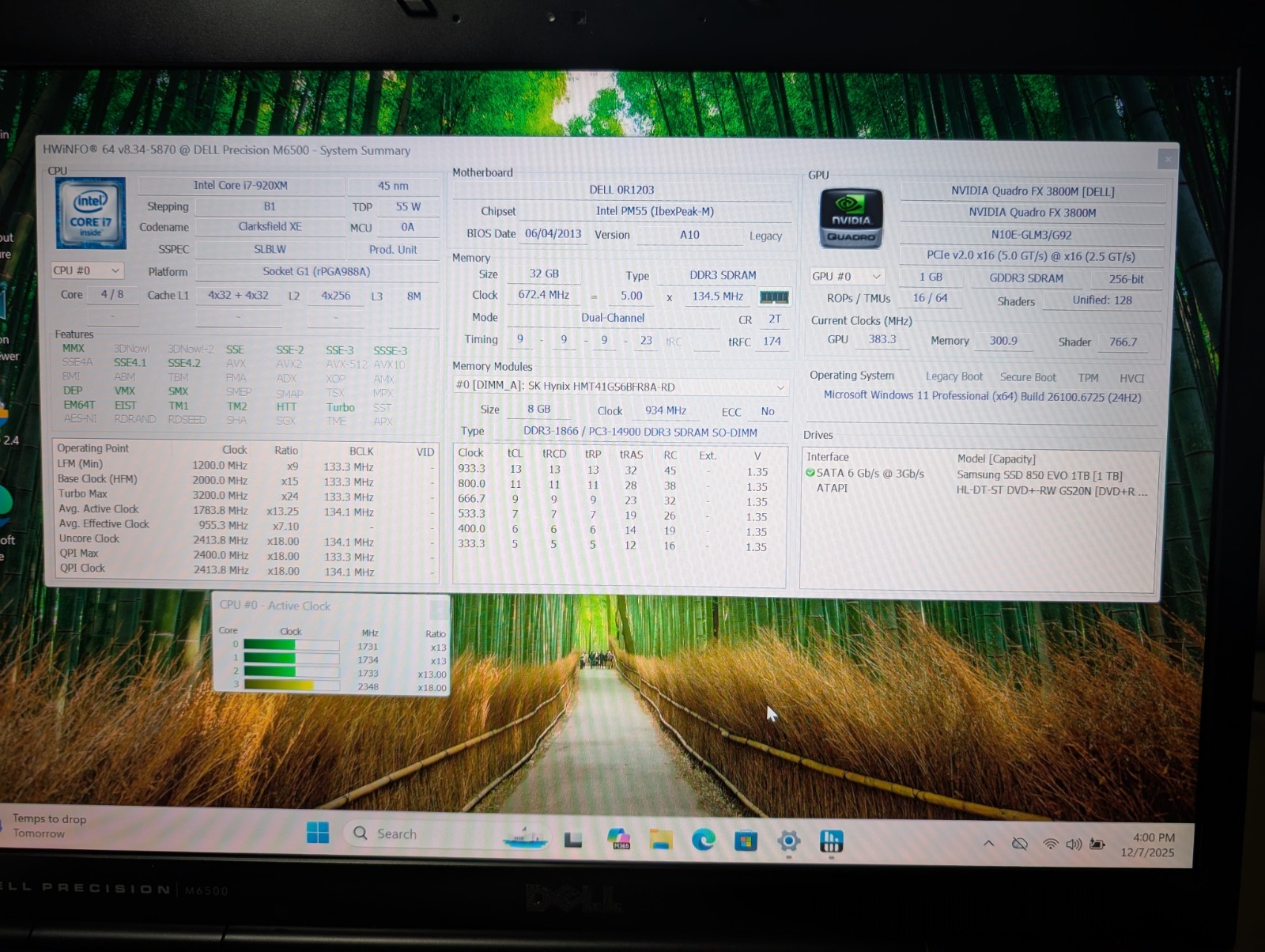Show hidden tray icons chevron
The width and height of the screenshot is (1265, 952).
pos(988,844)
